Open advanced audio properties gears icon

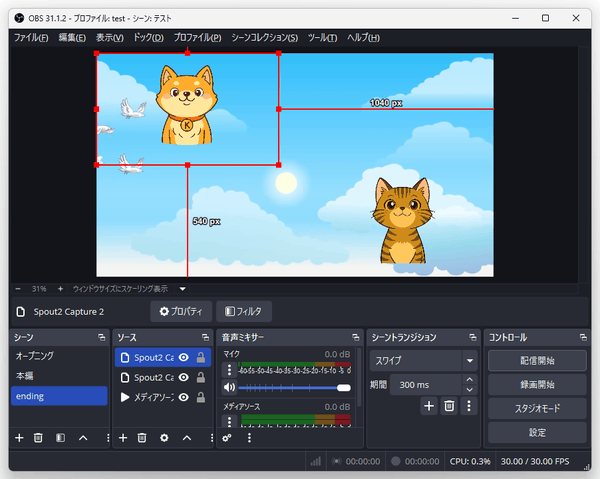(227, 438)
